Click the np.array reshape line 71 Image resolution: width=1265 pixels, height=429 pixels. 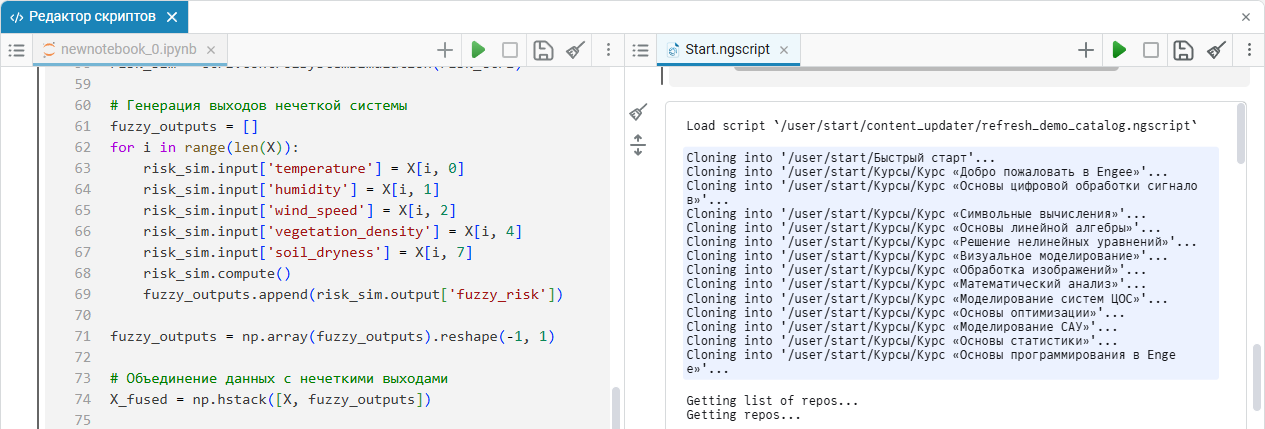pyautogui.click(x=333, y=336)
